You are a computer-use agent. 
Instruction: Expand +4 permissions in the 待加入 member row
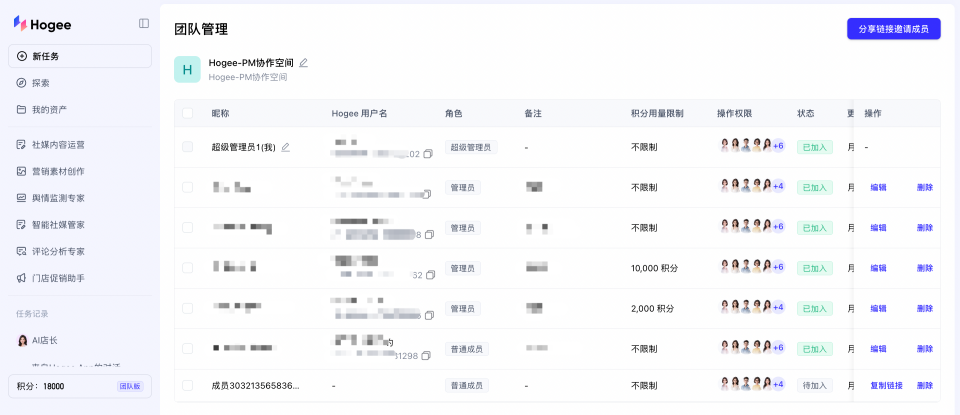pos(778,384)
